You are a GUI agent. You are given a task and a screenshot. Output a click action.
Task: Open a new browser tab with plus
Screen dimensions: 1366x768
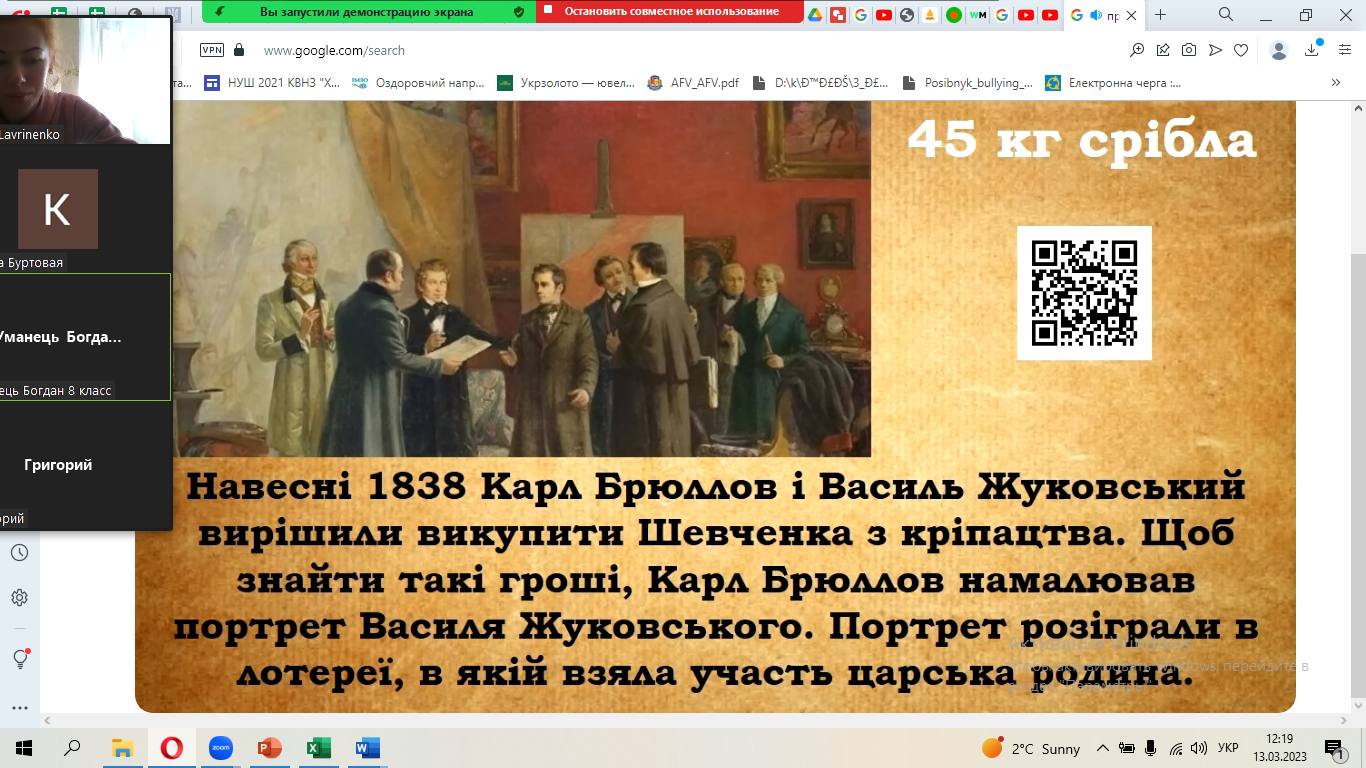tap(1160, 15)
